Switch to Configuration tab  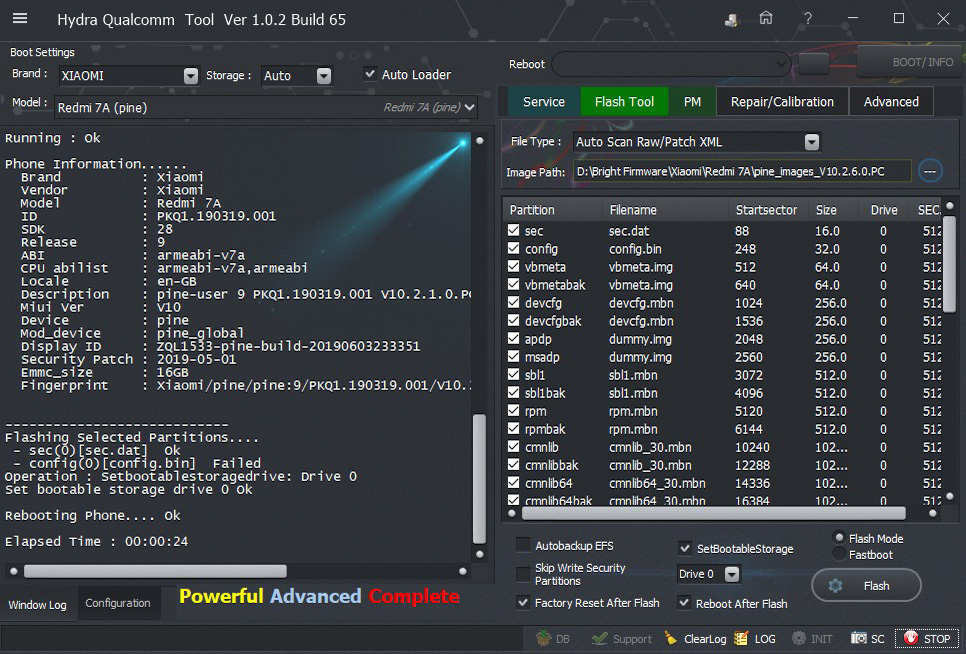[118, 603]
